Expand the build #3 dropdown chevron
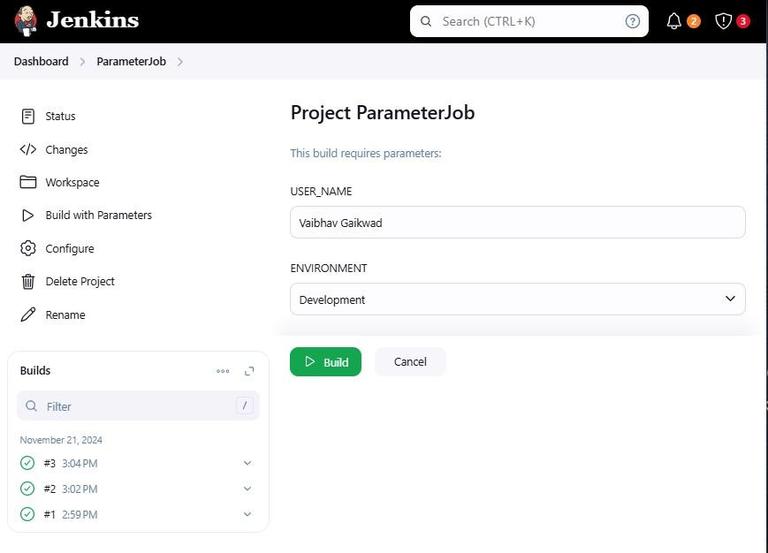Viewport: 768px width, 553px height. click(247, 463)
